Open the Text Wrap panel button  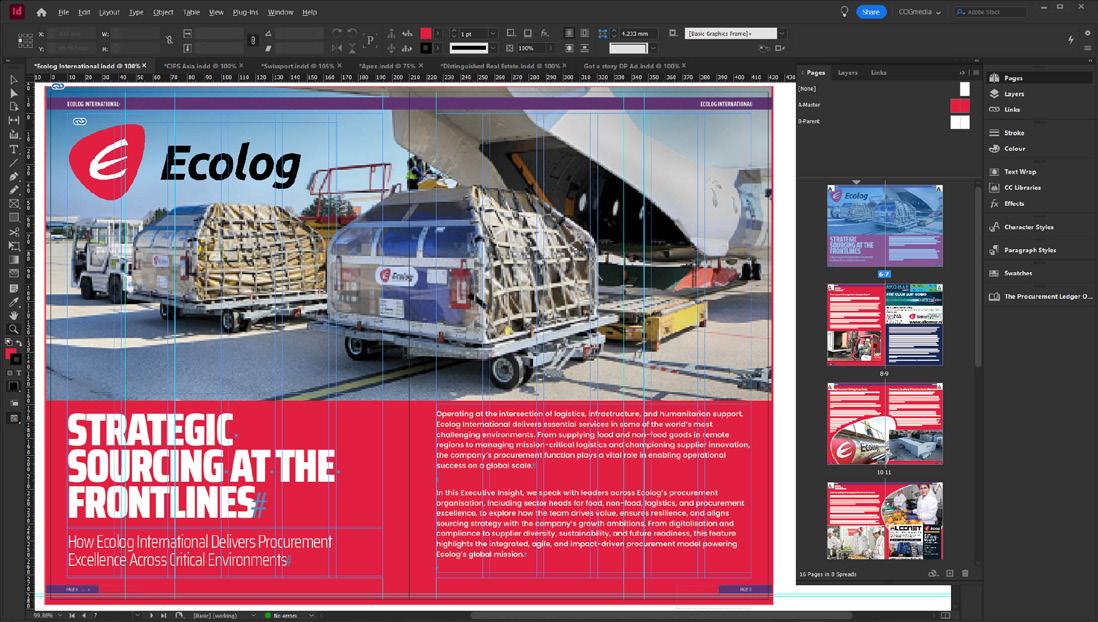pyautogui.click(x=1020, y=172)
